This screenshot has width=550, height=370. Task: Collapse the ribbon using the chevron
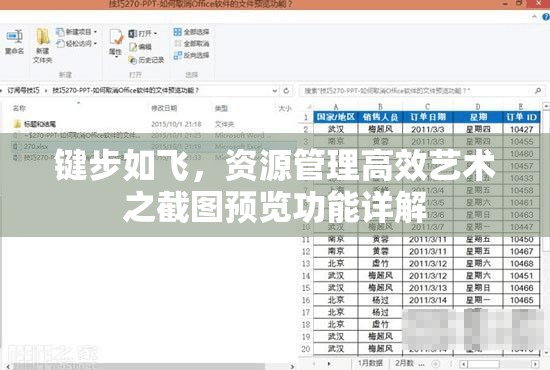point(534,16)
